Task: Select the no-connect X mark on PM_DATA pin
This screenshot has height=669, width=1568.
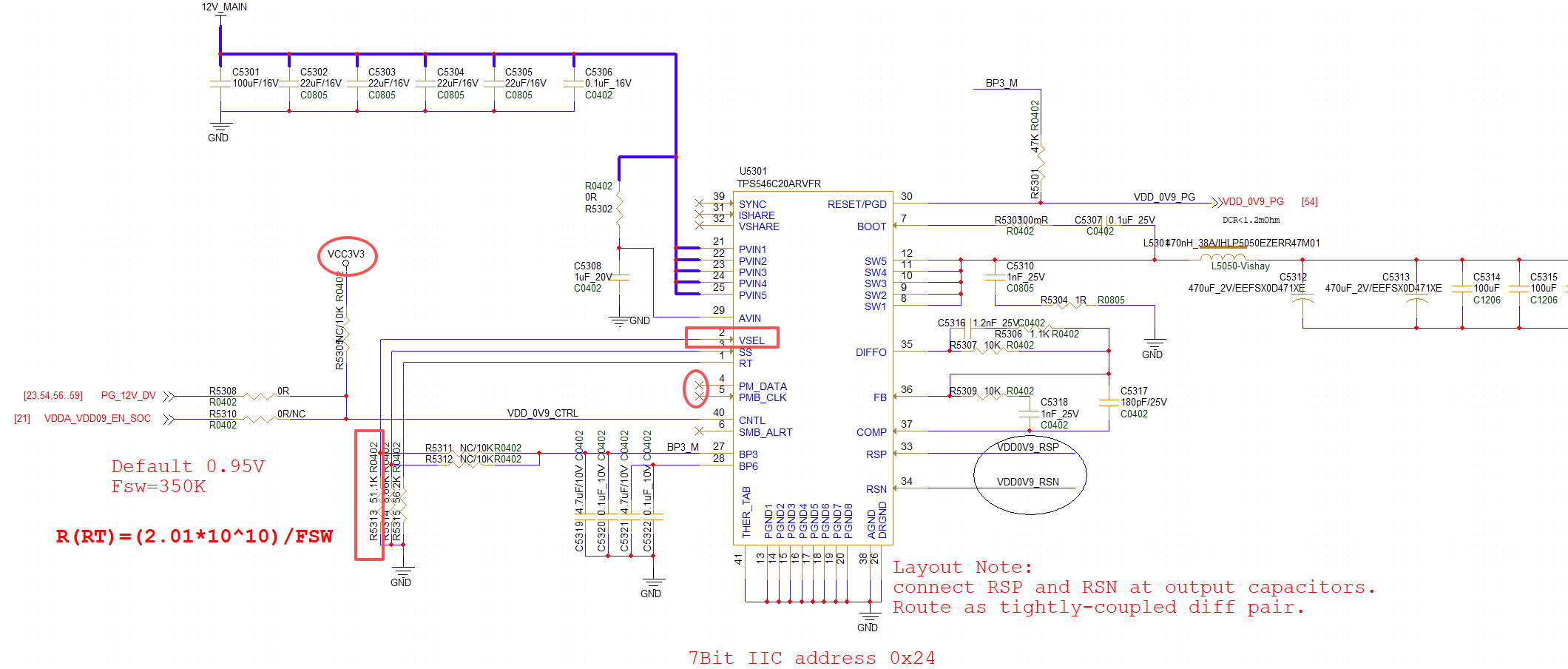Action: [x=699, y=386]
